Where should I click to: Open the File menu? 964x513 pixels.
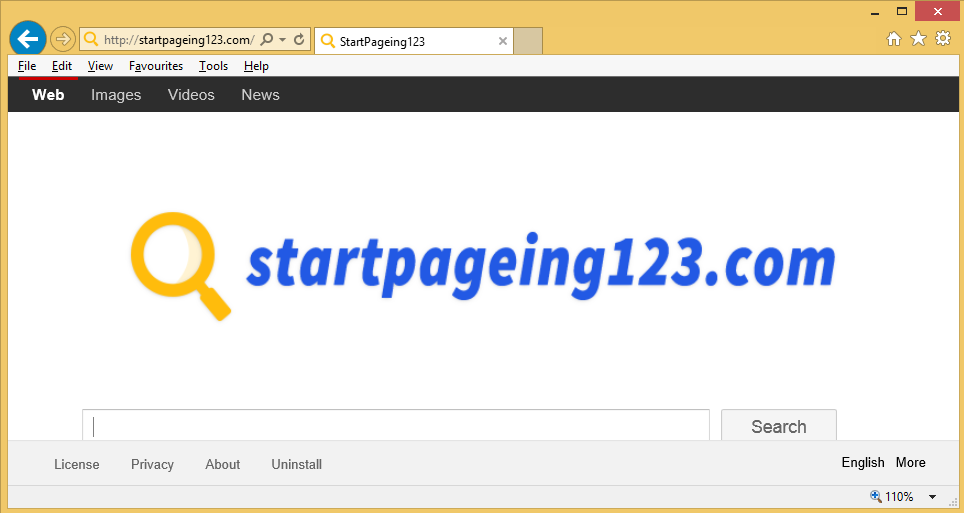coord(27,66)
